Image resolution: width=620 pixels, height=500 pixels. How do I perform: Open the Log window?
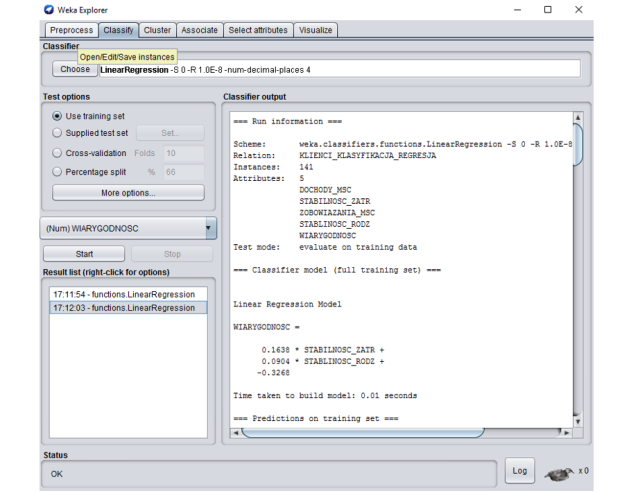520,471
